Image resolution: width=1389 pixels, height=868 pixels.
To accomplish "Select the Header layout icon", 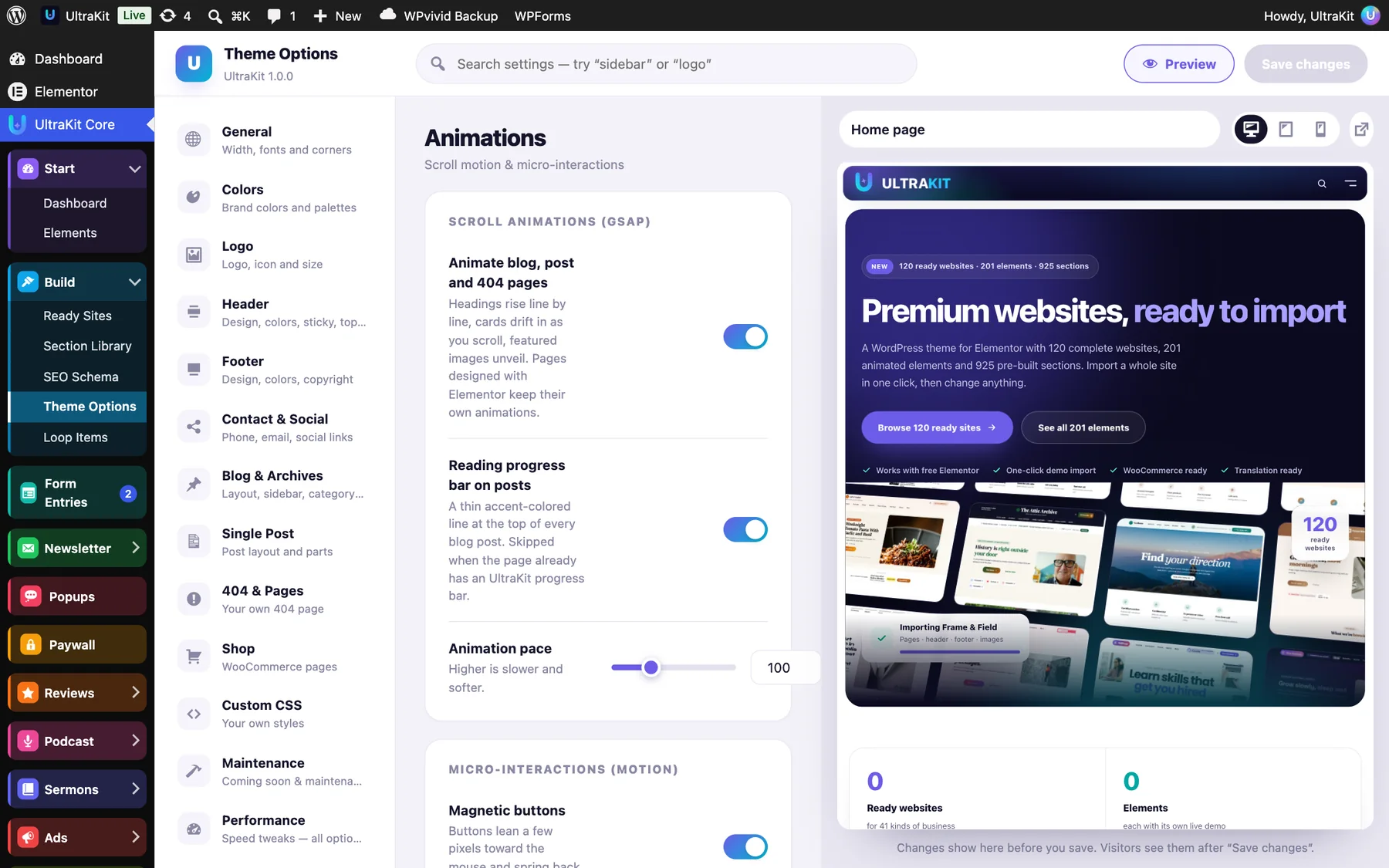I will tap(193, 312).
